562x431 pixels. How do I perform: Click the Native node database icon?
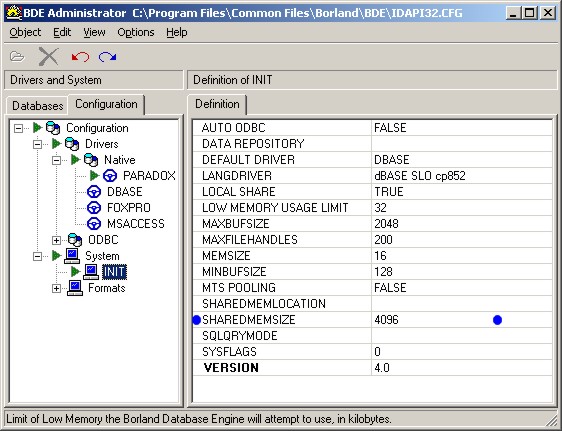click(91, 160)
